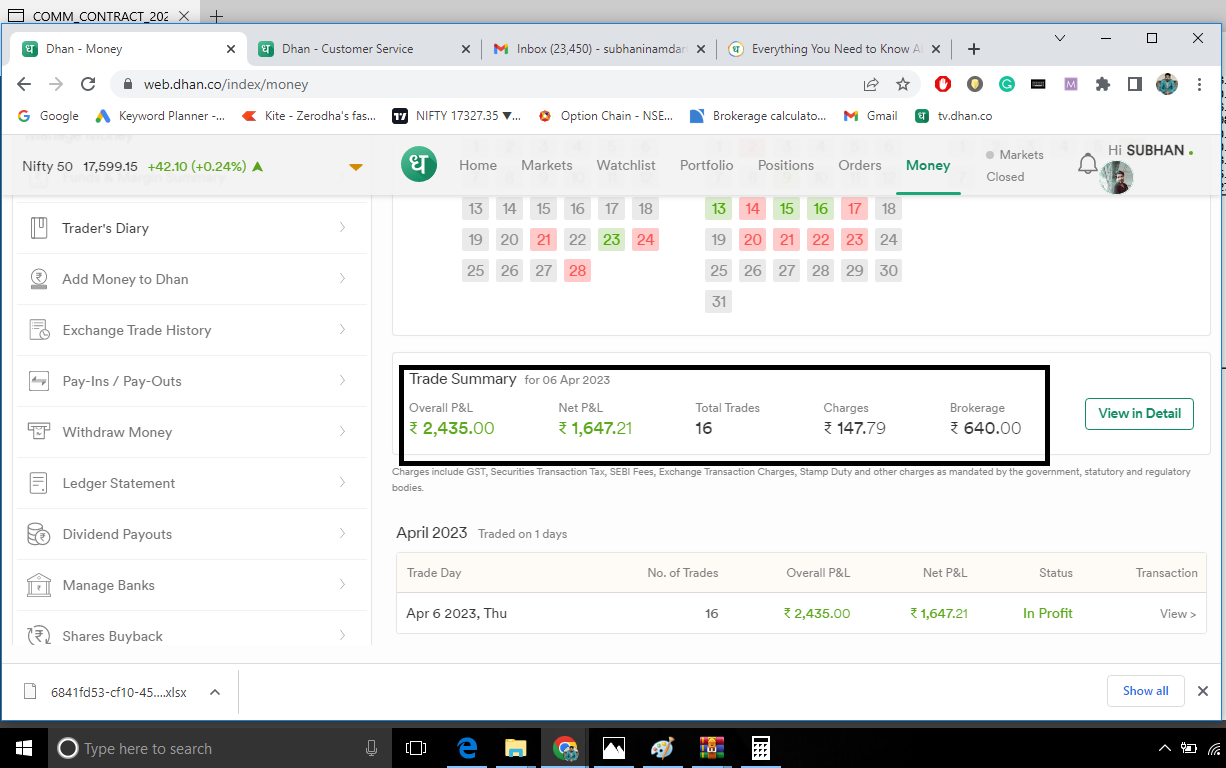Expand Exchange Trade History chevron
The width and height of the screenshot is (1226, 768).
coord(343,330)
